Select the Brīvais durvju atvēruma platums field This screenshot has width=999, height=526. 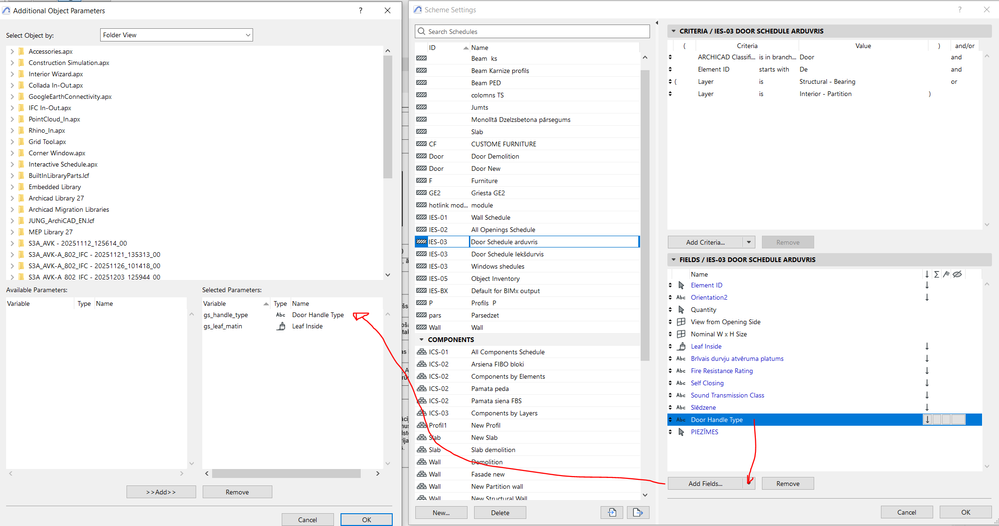(x=737, y=359)
